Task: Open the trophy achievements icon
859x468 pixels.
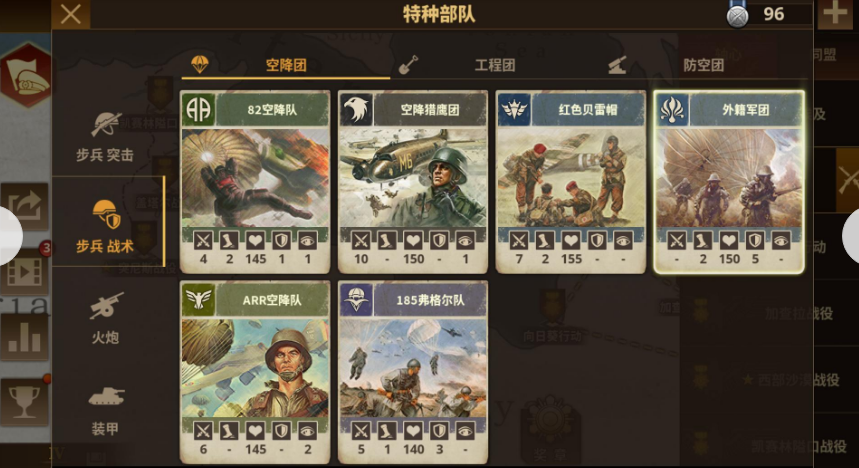Action: tap(24, 402)
